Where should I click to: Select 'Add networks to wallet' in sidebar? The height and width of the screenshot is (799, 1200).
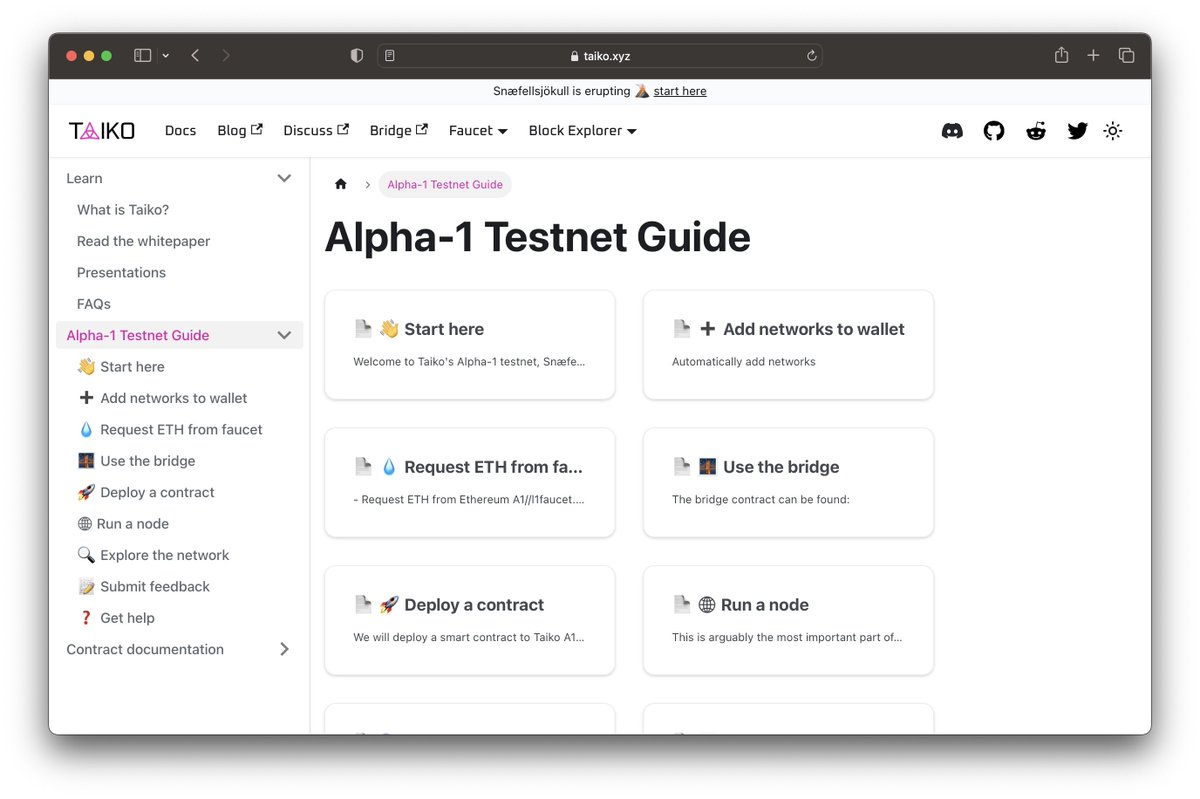[x=162, y=398]
